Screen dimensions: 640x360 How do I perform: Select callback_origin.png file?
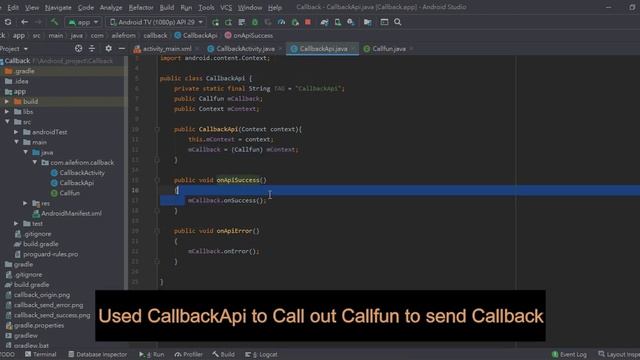click(38, 295)
